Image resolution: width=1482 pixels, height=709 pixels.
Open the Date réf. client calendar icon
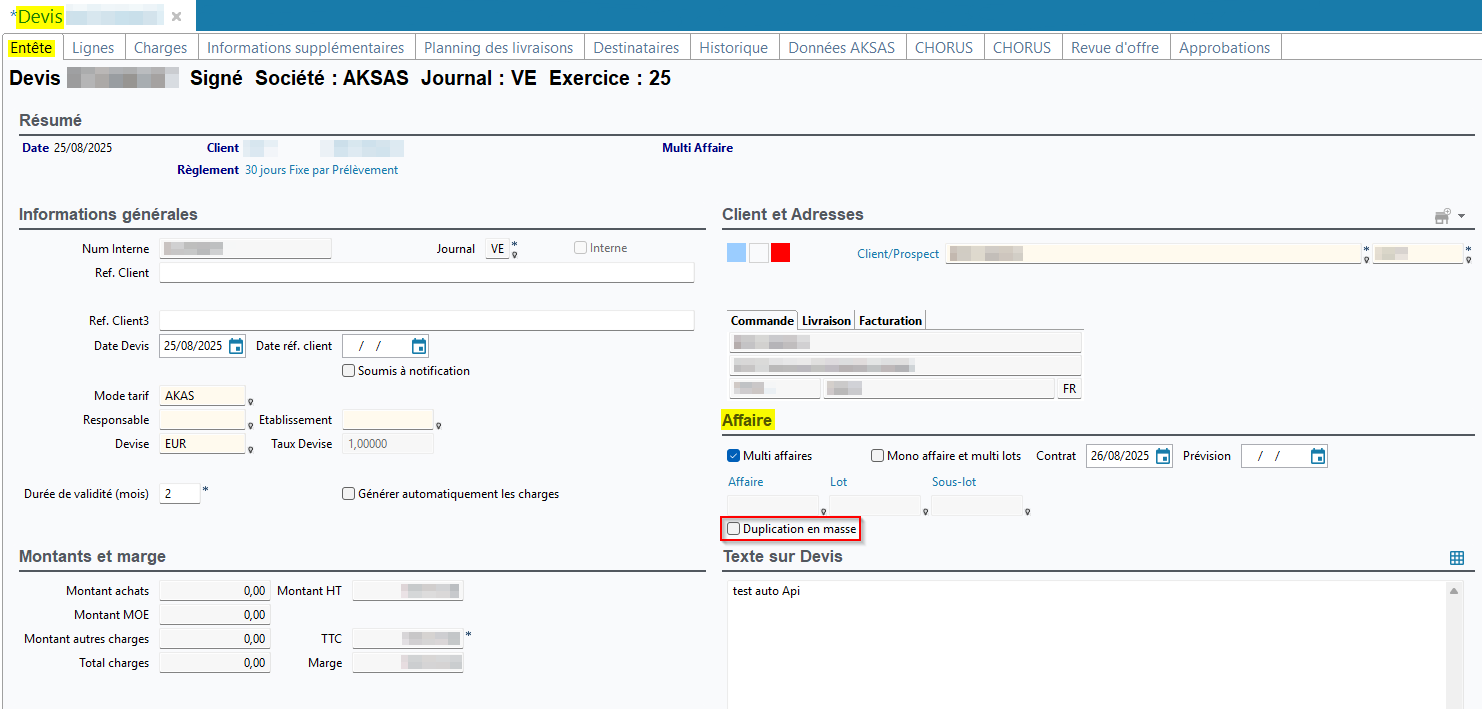click(419, 346)
